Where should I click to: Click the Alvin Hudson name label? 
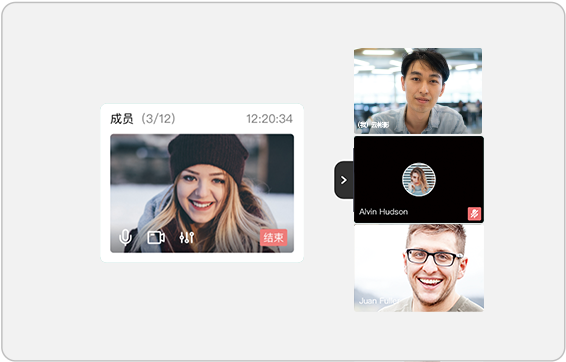(x=383, y=212)
